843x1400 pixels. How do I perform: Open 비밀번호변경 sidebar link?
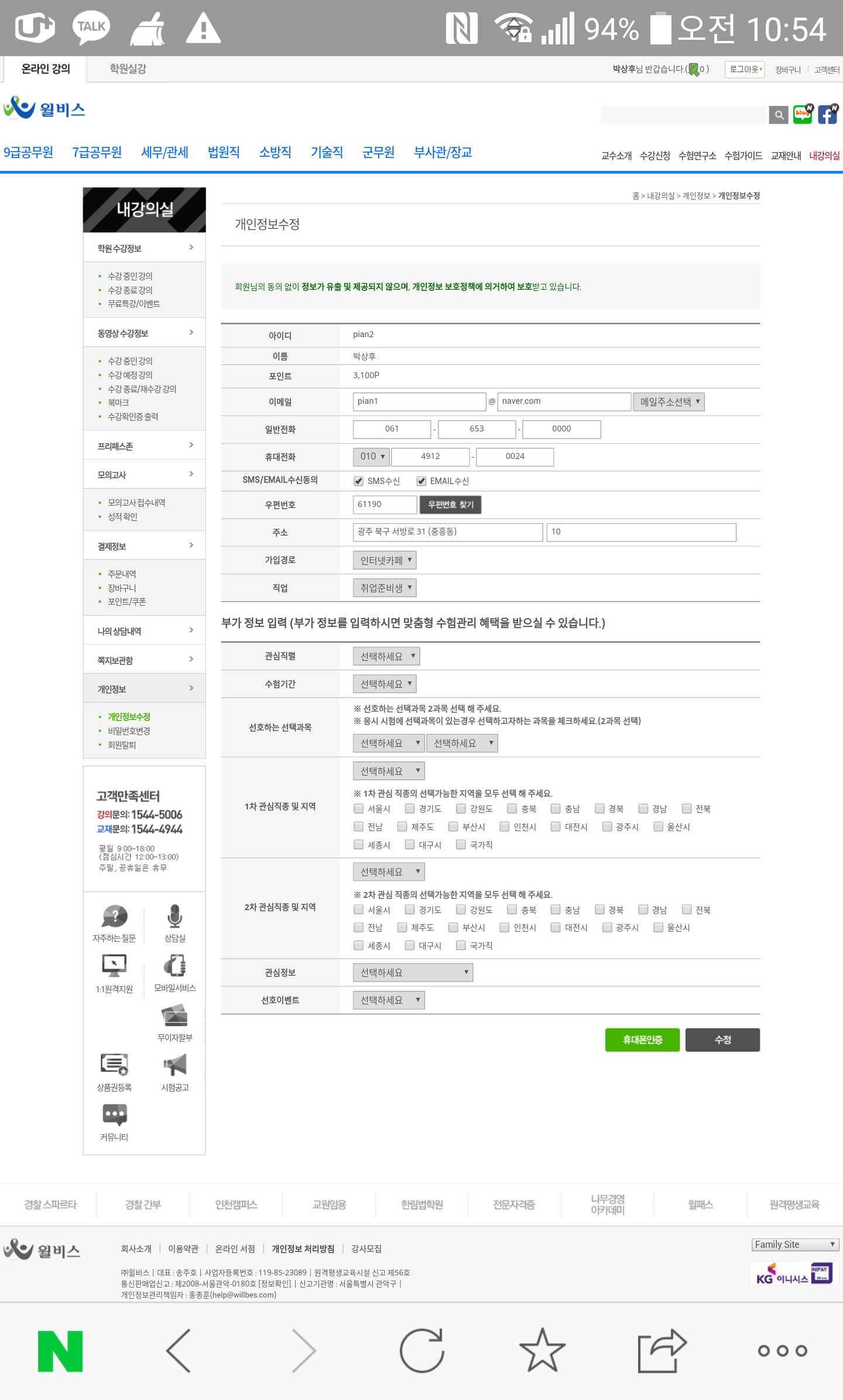[129, 731]
